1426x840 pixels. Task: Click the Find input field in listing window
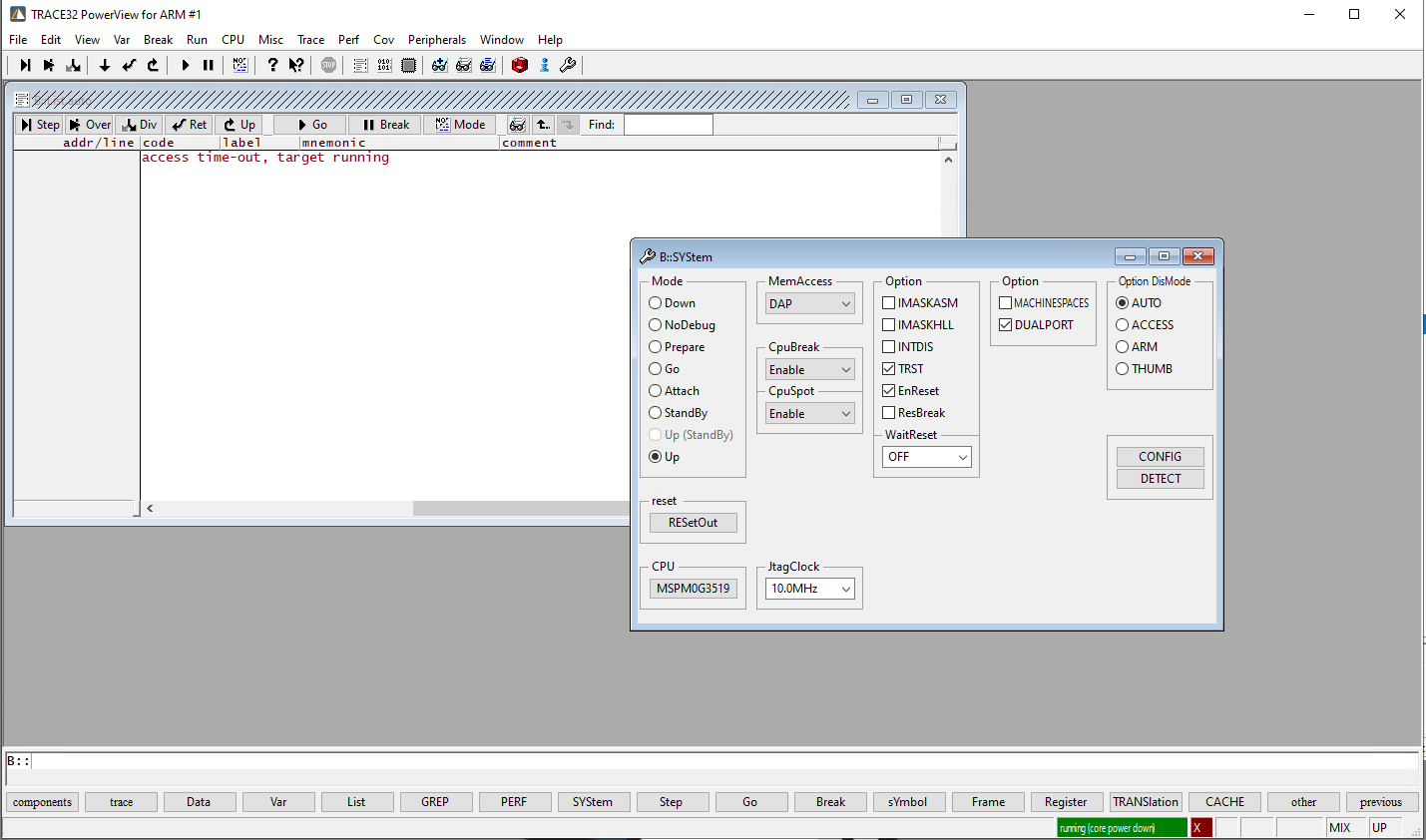(668, 125)
